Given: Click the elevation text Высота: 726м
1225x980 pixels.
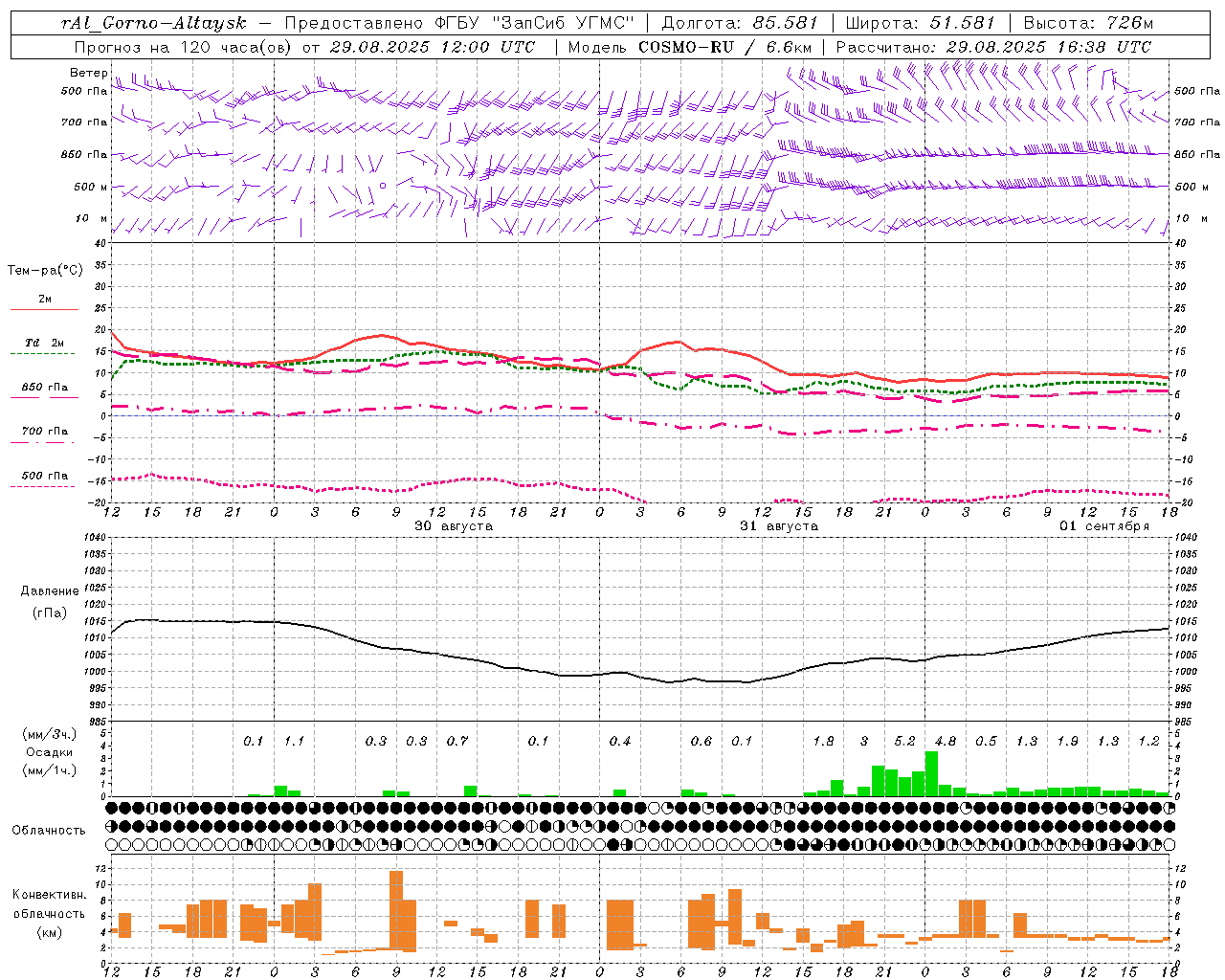Looking at the screenshot, I should pos(1088,23).
